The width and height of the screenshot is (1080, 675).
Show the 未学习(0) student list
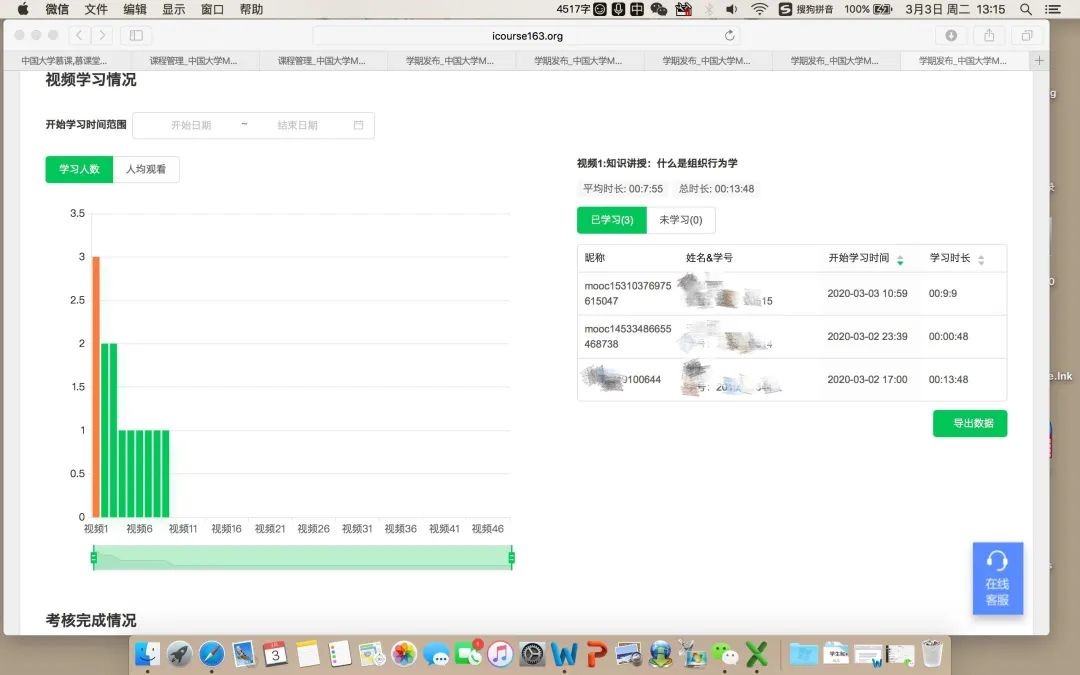tap(680, 220)
